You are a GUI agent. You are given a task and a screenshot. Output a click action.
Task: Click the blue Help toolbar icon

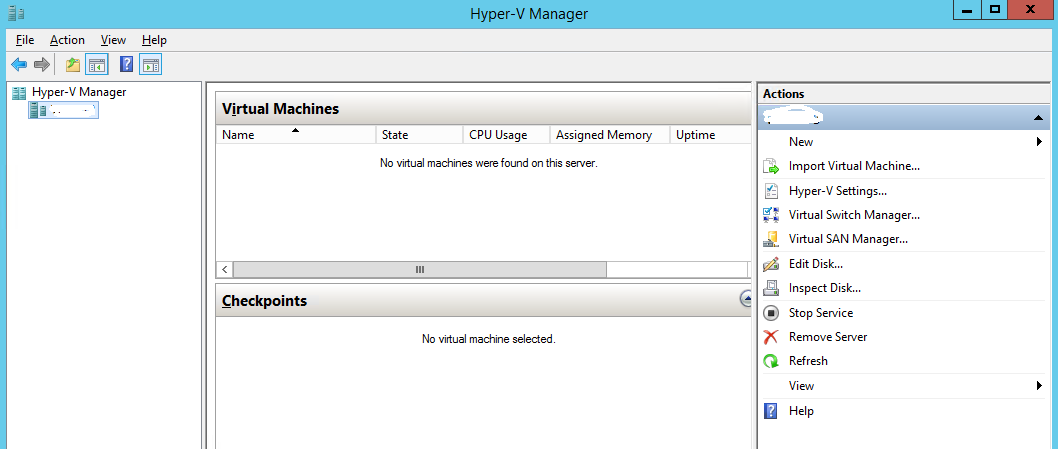(x=126, y=64)
